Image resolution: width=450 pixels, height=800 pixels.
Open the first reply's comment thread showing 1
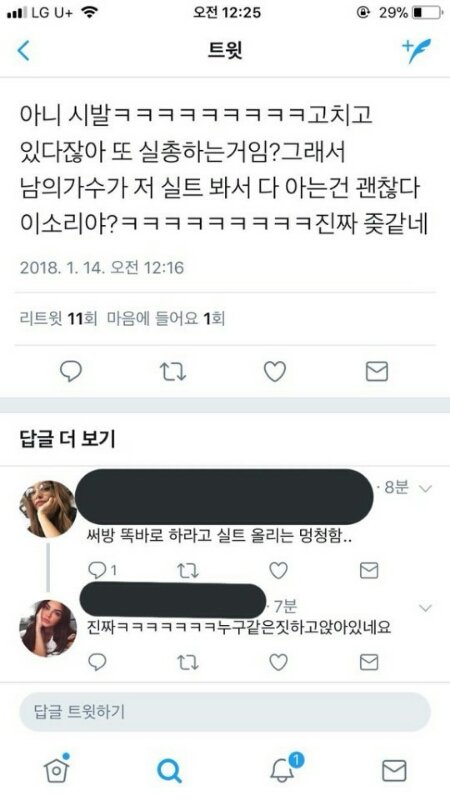pos(102,570)
